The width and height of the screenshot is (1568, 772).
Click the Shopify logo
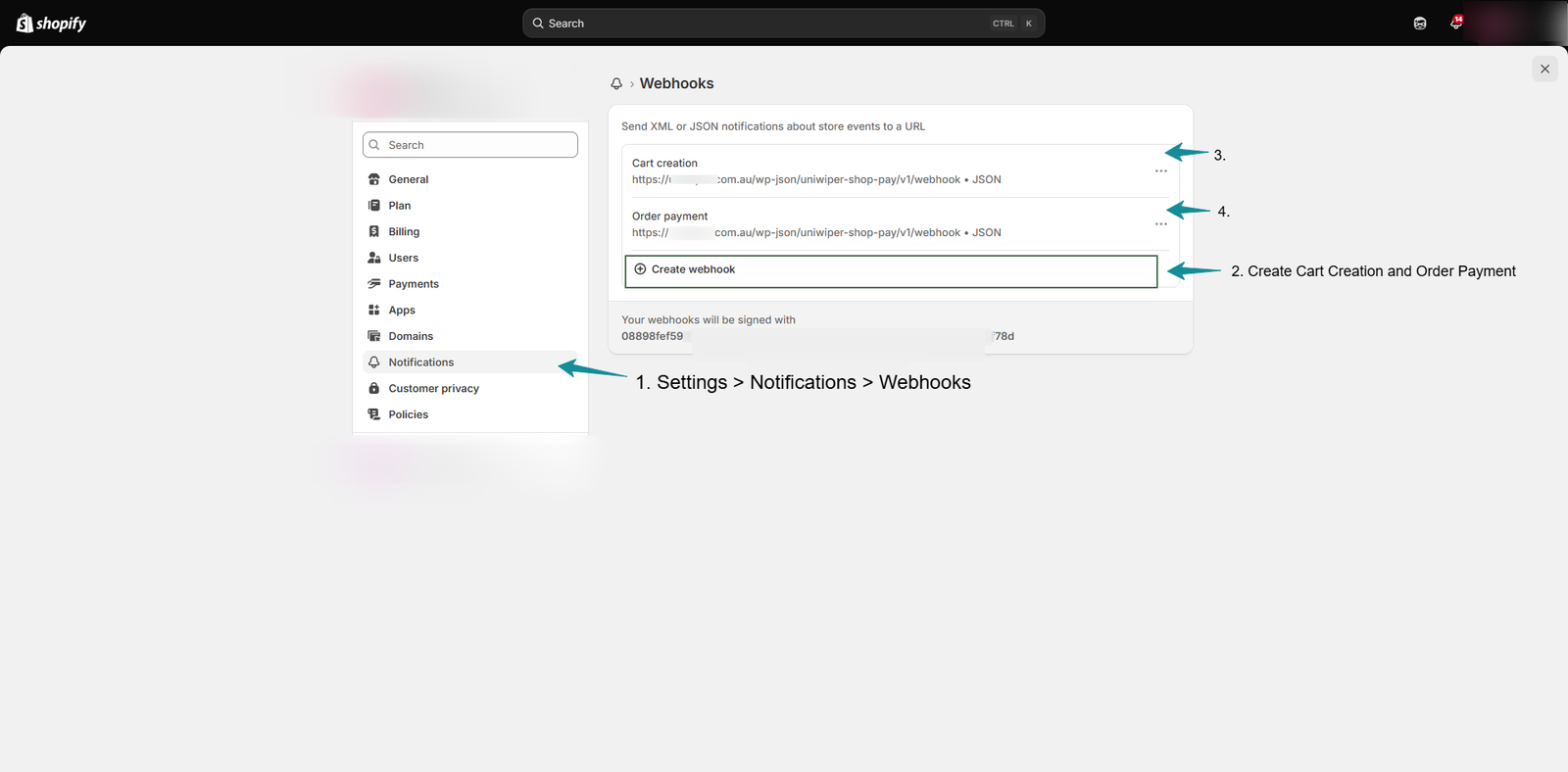[x=51, y=24]
